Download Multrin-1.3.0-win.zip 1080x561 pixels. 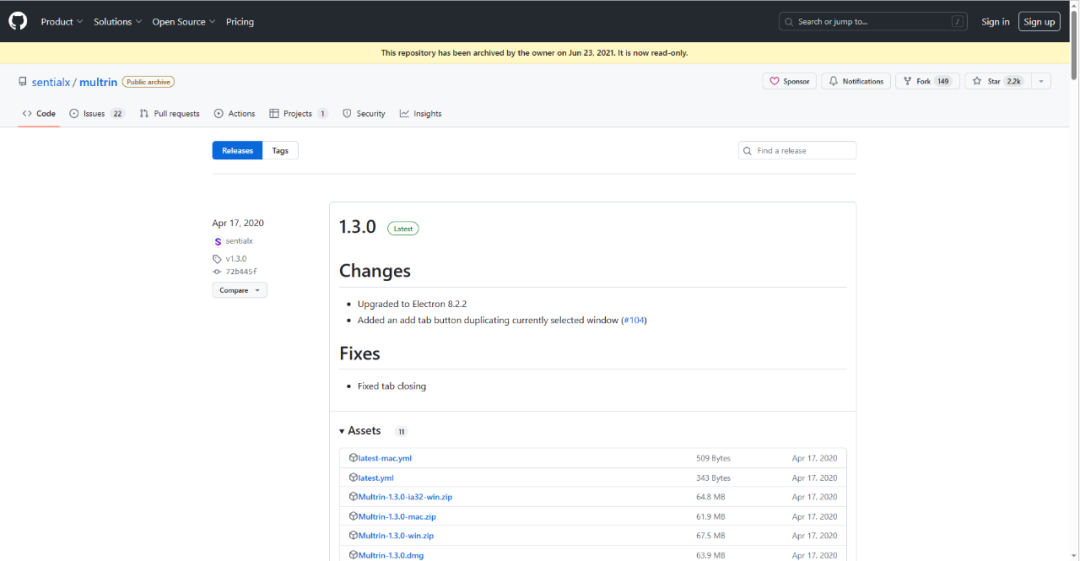(x=396, y=536)
